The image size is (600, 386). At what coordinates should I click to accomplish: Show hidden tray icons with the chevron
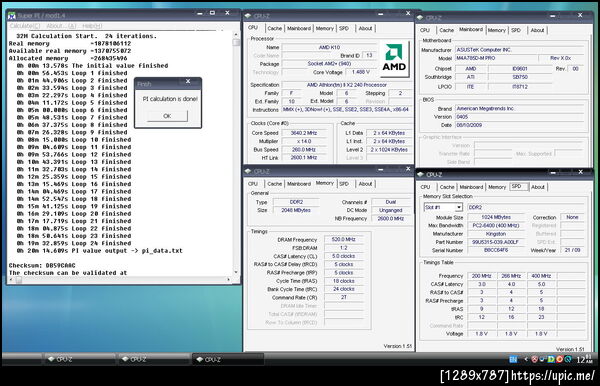point(526,359)
